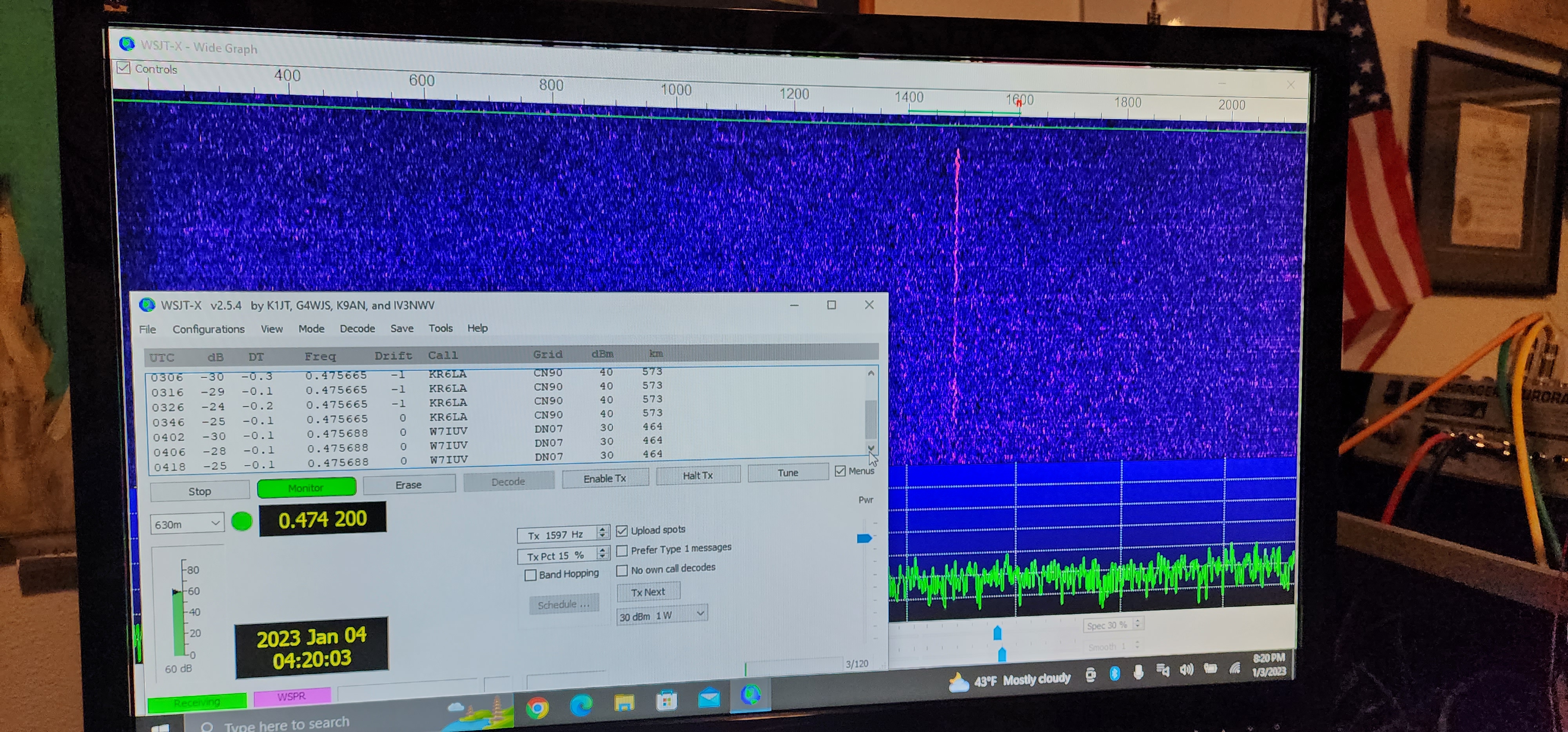This screenshot has width=1568, height=732.
Task: Click the Enable Tx button
Action: pyautogui.click(x=605, y=479)
